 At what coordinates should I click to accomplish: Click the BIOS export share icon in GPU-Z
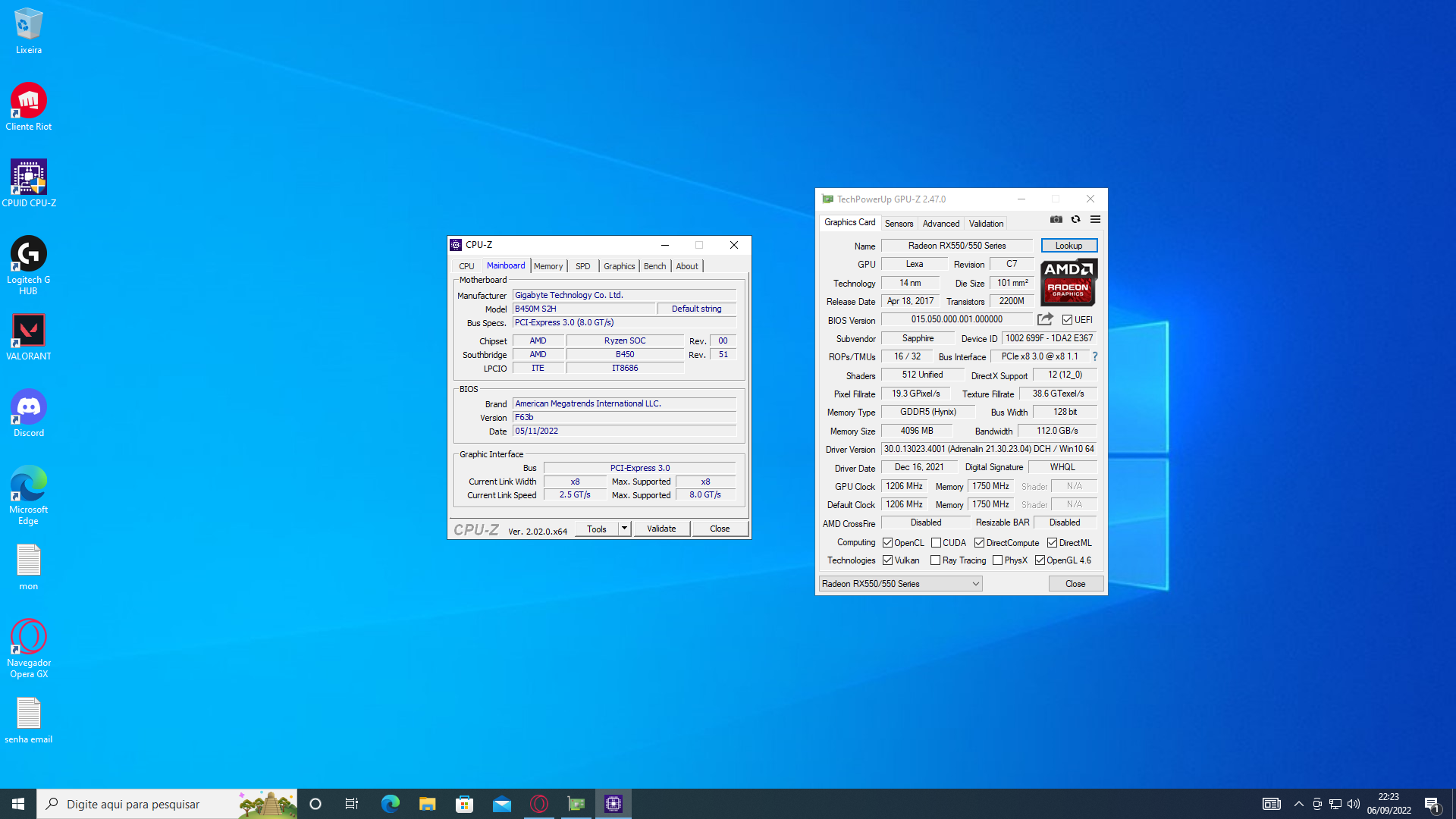click(1045, 319)
